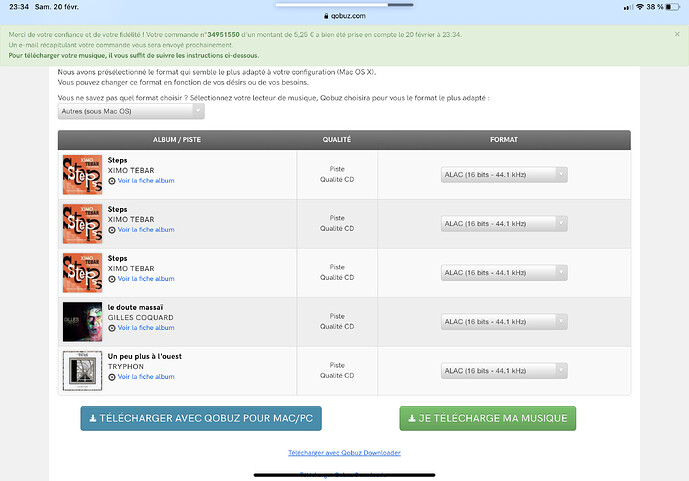This screenshot has width=689, height=481.
Task: Open Télécharger avec Qobuz Downloader link
Action: tap(344, 452)
